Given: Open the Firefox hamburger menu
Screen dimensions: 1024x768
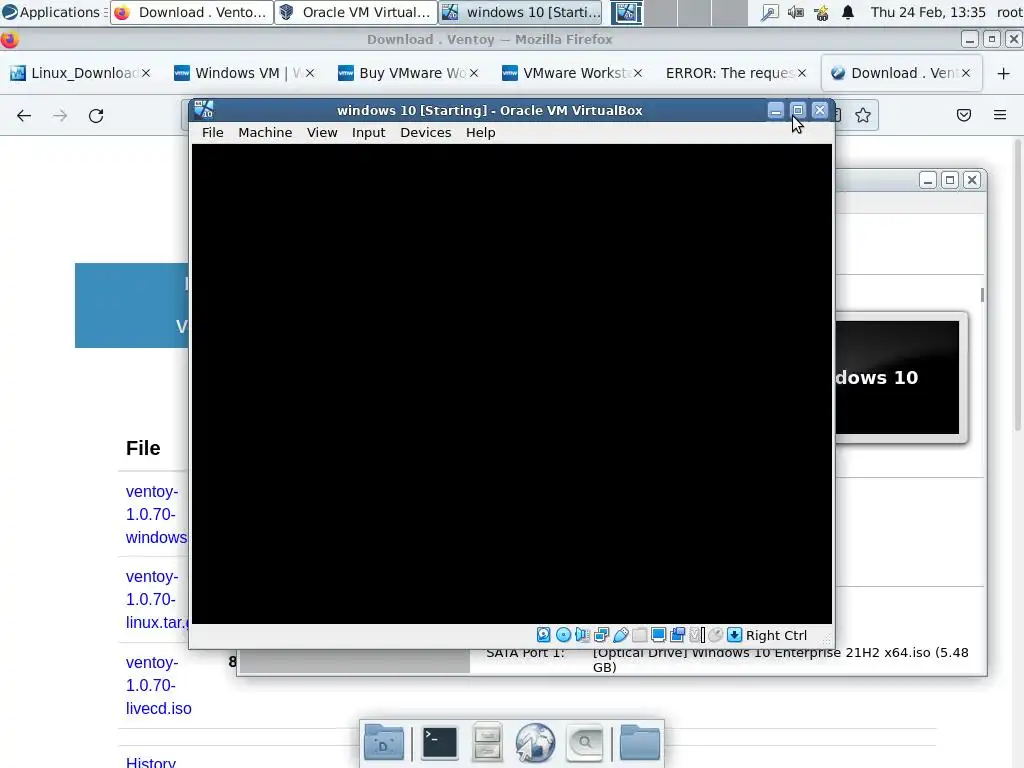Looking at the screenshot, I should tap(1000, 116).
